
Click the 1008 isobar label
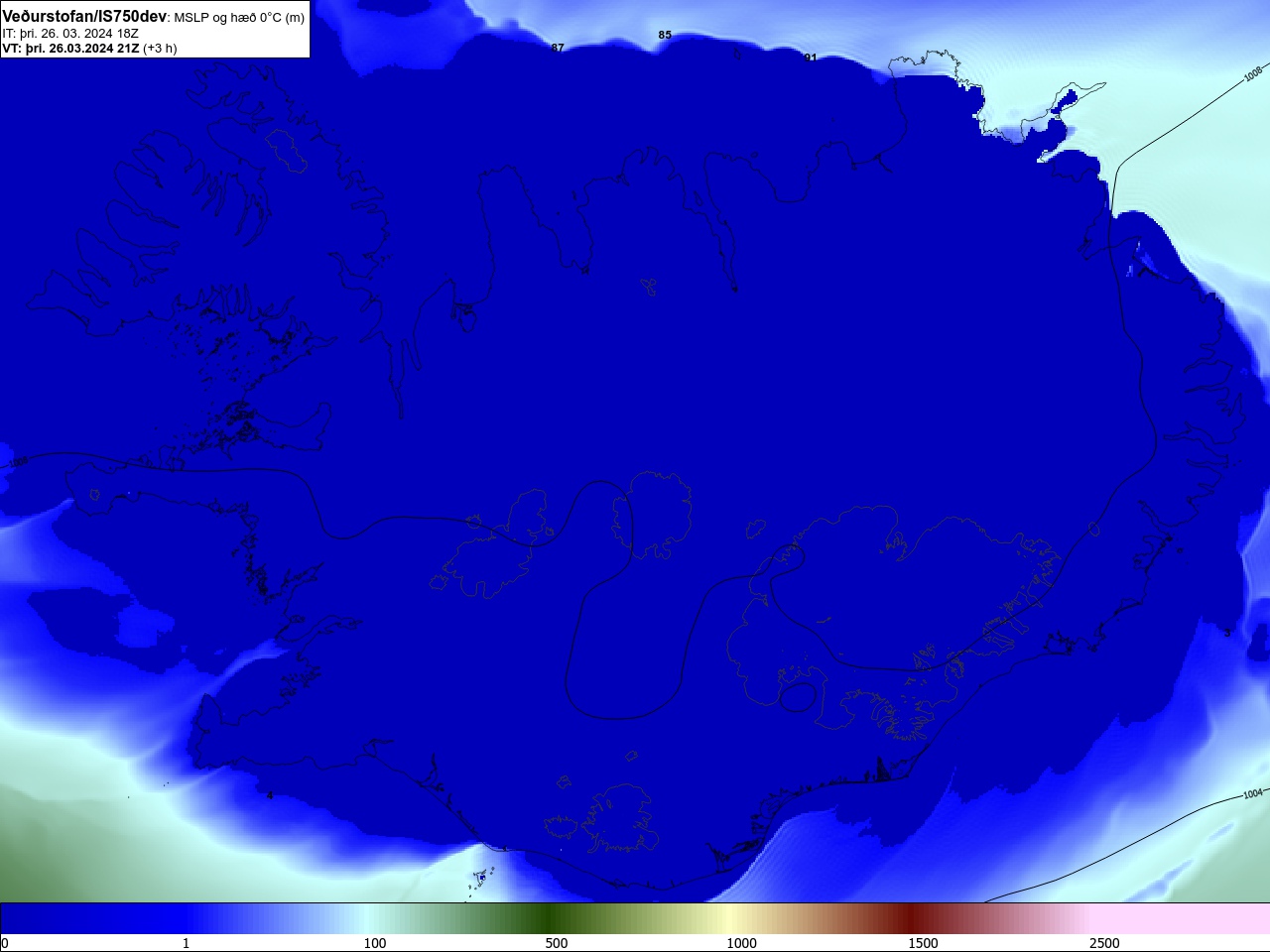(x=1253, y=75)
